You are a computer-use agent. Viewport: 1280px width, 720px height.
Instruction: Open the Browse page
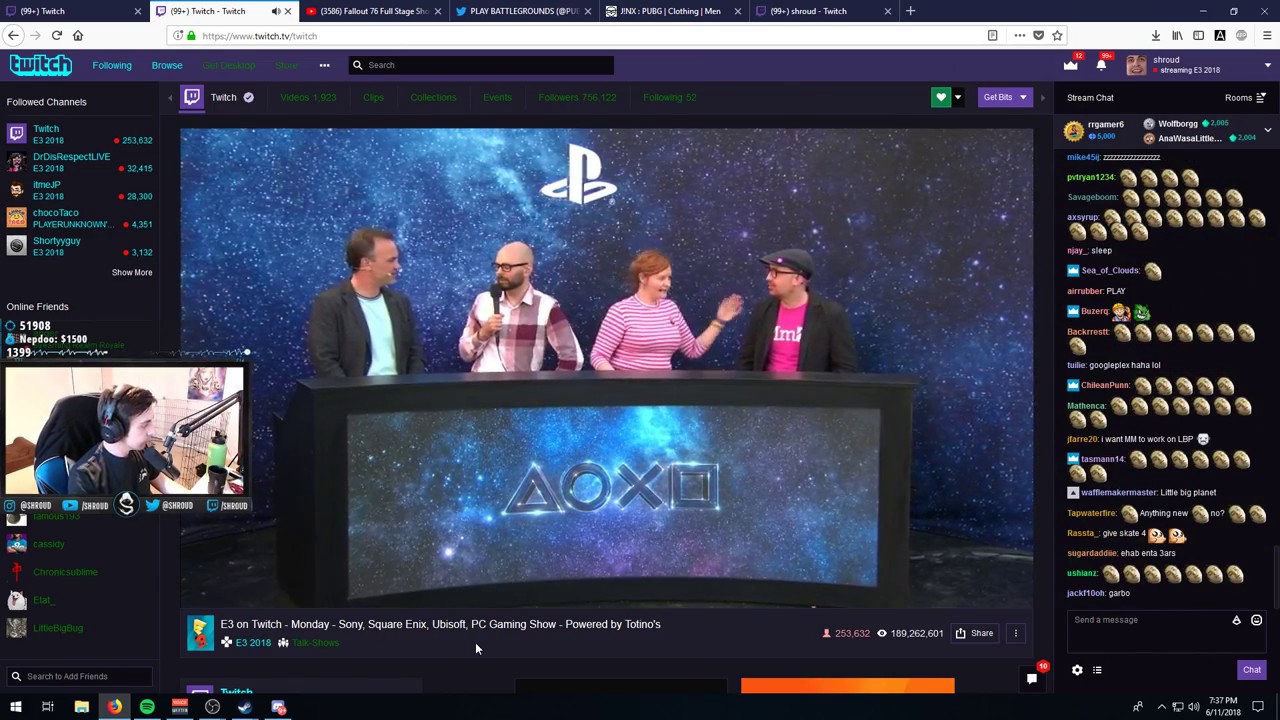coord(167,65)
